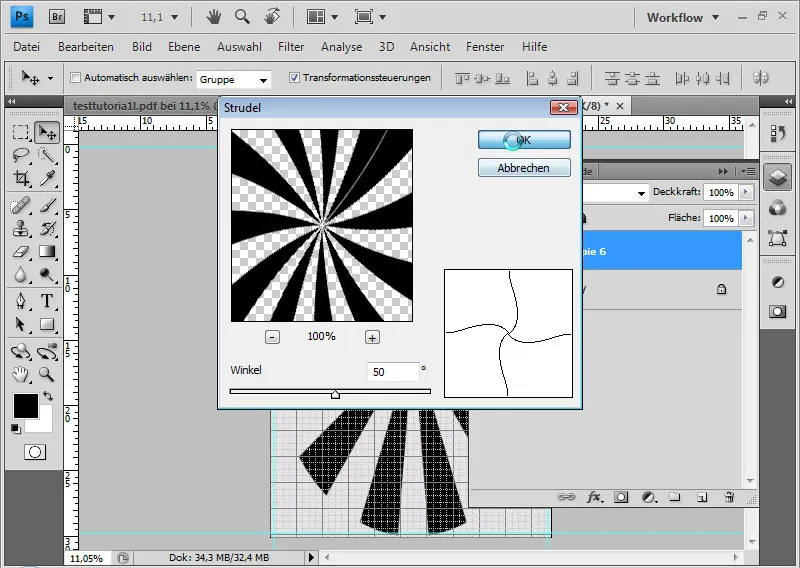
Task: Click the Deckkraft 100% field
Action: point(721,192)
